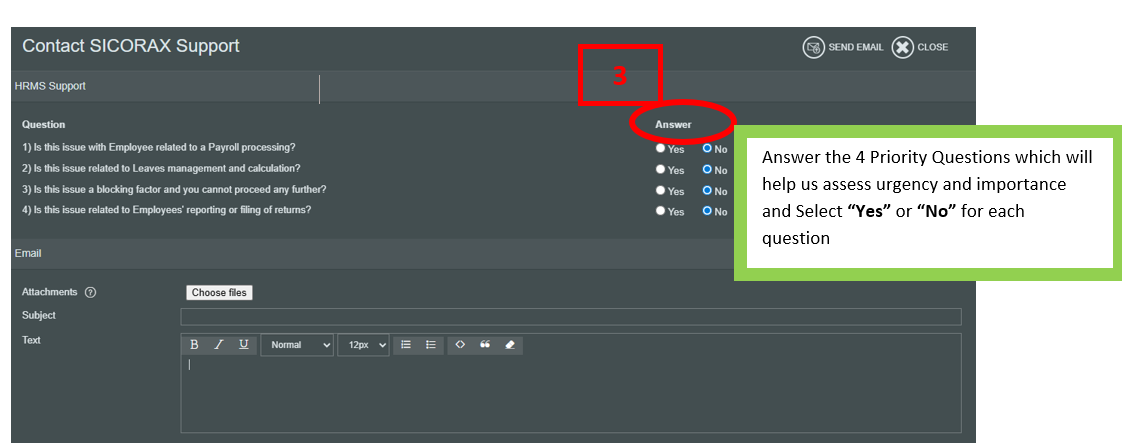The width and height of the screenshot is (1122, 446).
Task: Select the HRMS Support tab
Action: coord(50,86)
